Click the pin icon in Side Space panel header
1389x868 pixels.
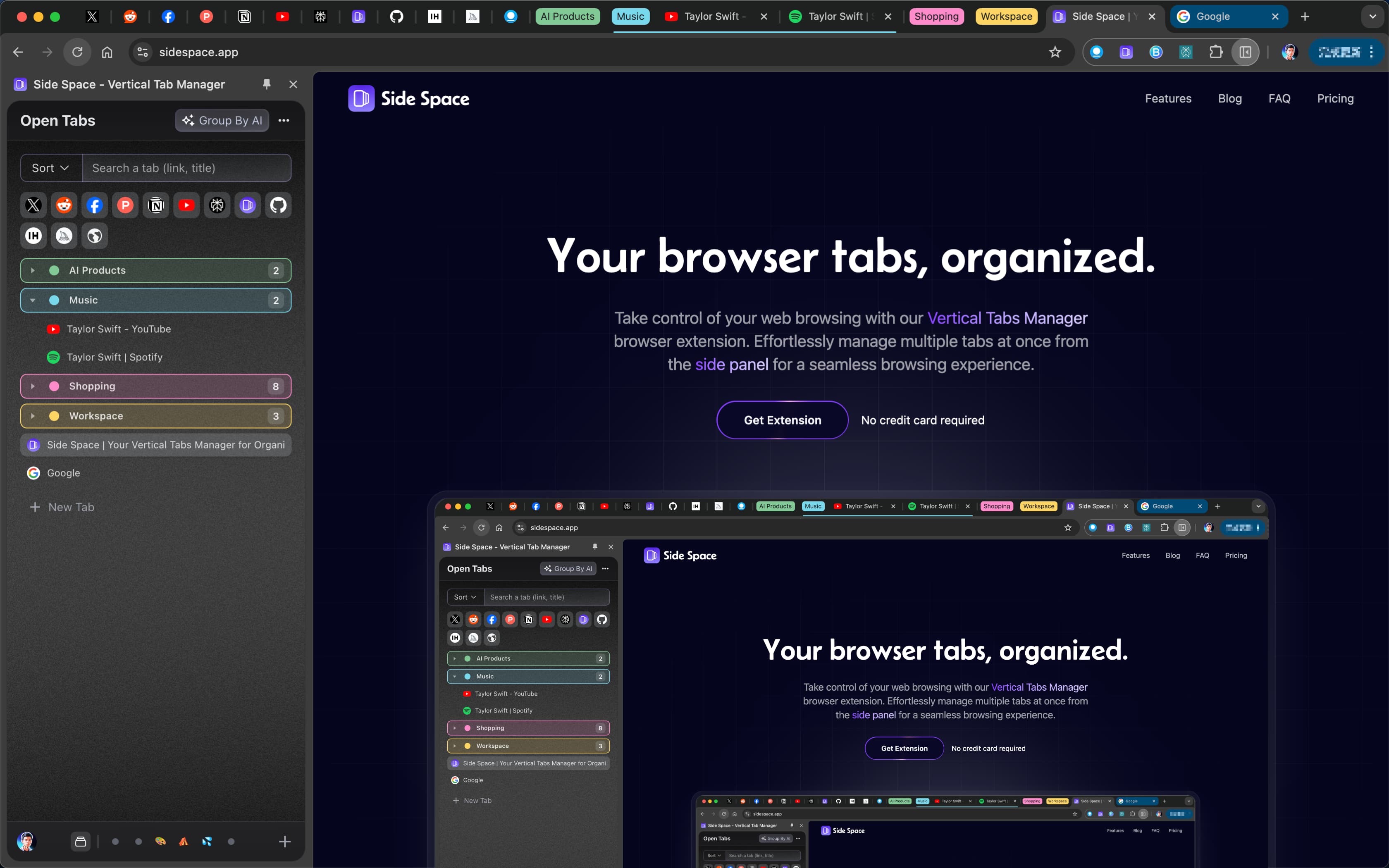click(x=266, y=84)
